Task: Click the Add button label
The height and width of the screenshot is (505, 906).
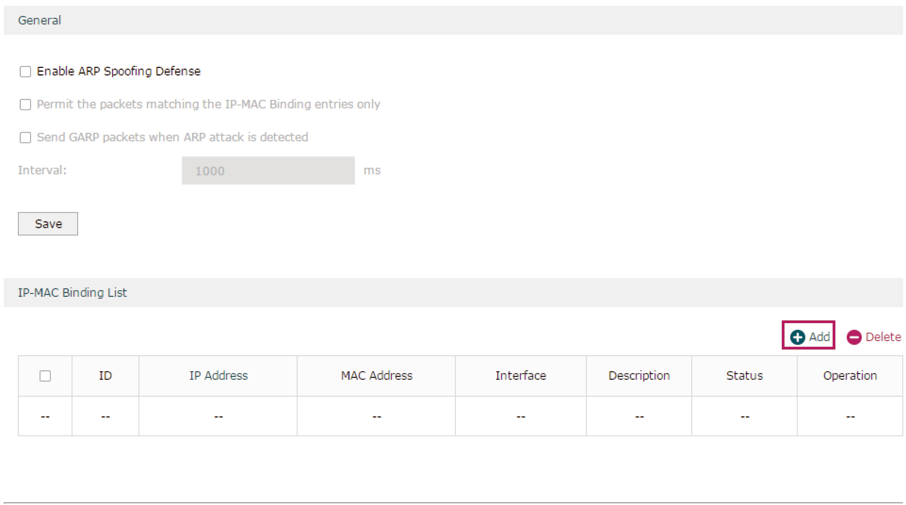Action: pyautogui.click(x=819, y=337)
